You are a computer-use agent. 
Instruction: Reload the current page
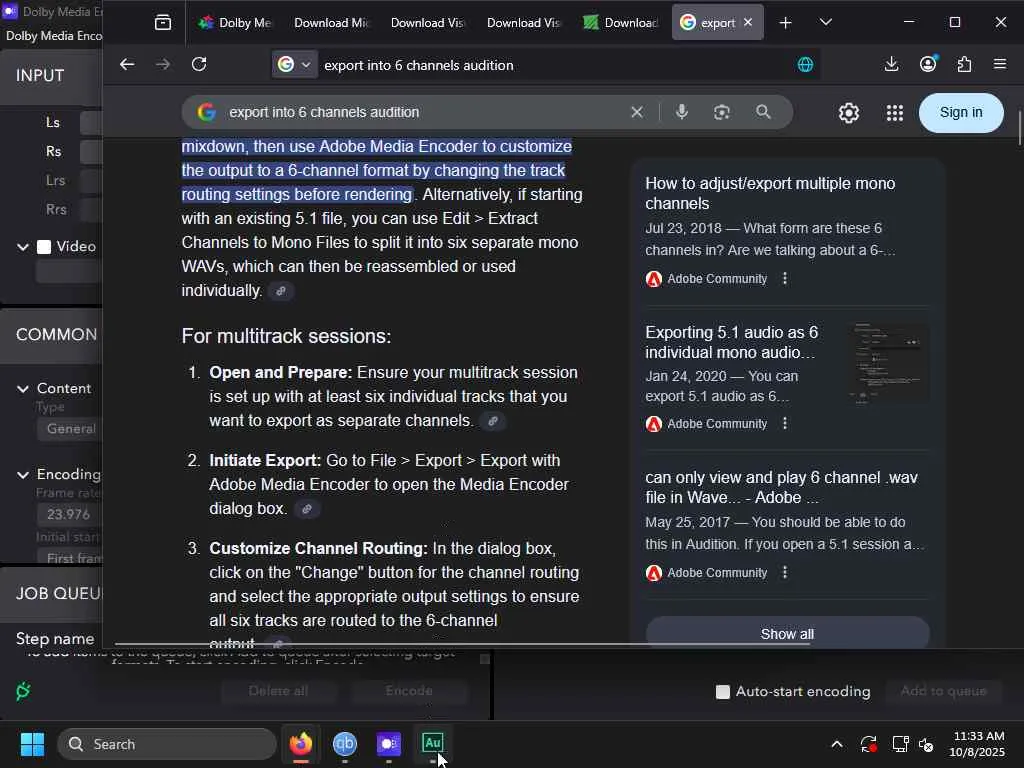coord(199,64)
